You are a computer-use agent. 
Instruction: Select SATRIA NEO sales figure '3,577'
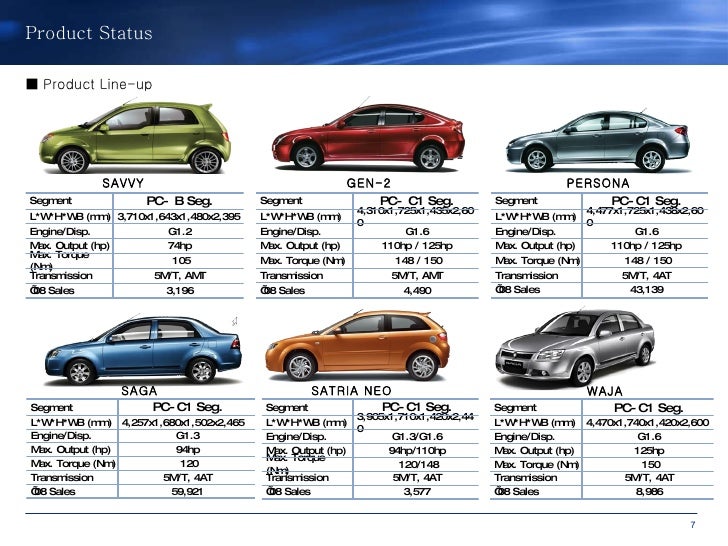417,491
